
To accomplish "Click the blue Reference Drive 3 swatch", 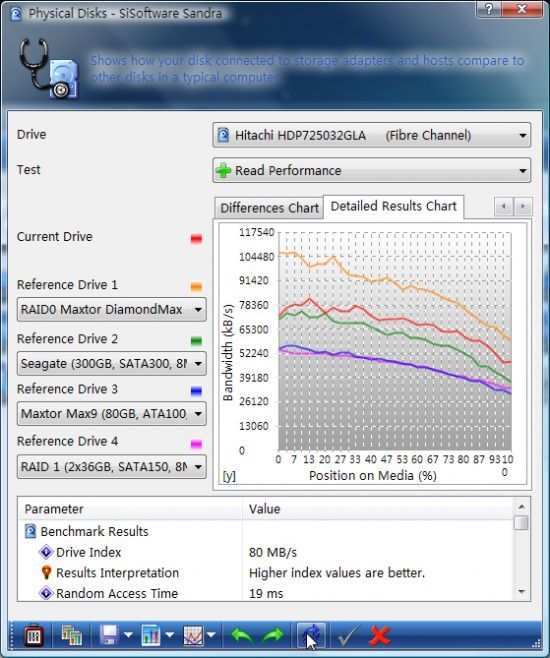I will click(196, 391).
